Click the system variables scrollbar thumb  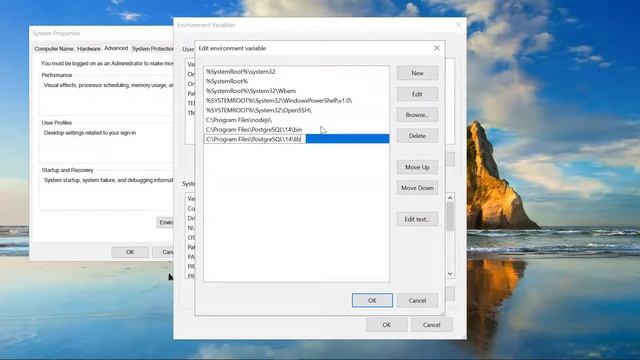pos(450,216)
